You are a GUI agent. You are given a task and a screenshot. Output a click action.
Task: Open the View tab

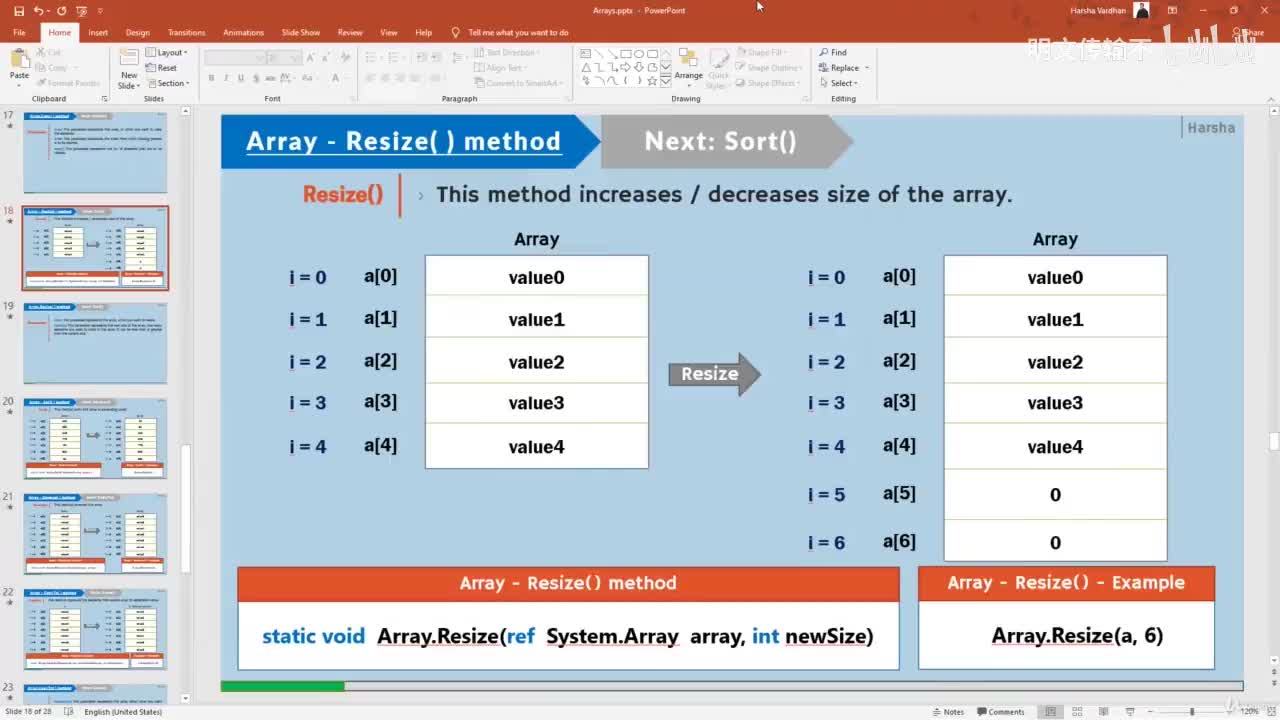[389, 32]
